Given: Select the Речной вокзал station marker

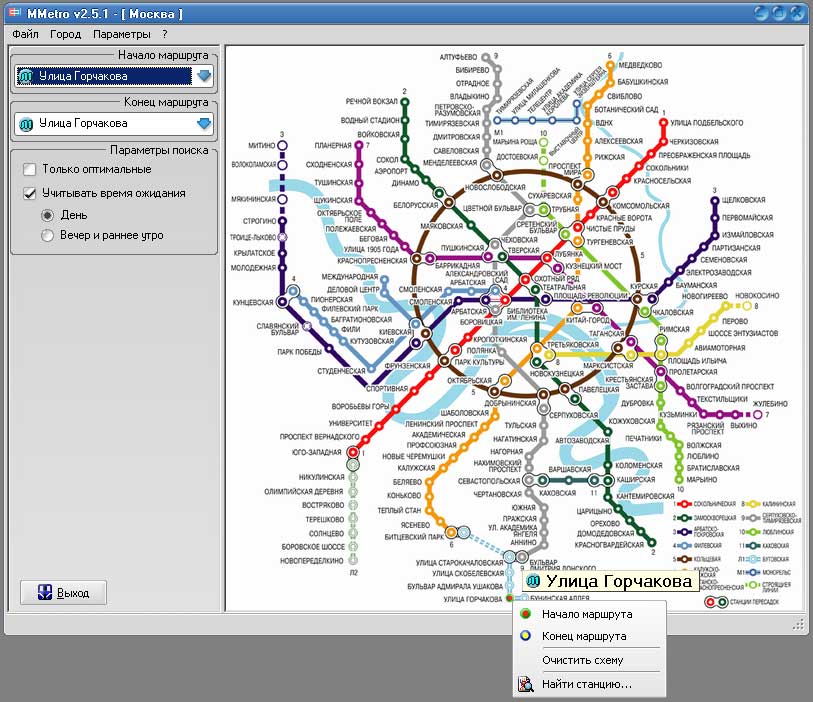Looking at the screenshot, I should [405, 102].
